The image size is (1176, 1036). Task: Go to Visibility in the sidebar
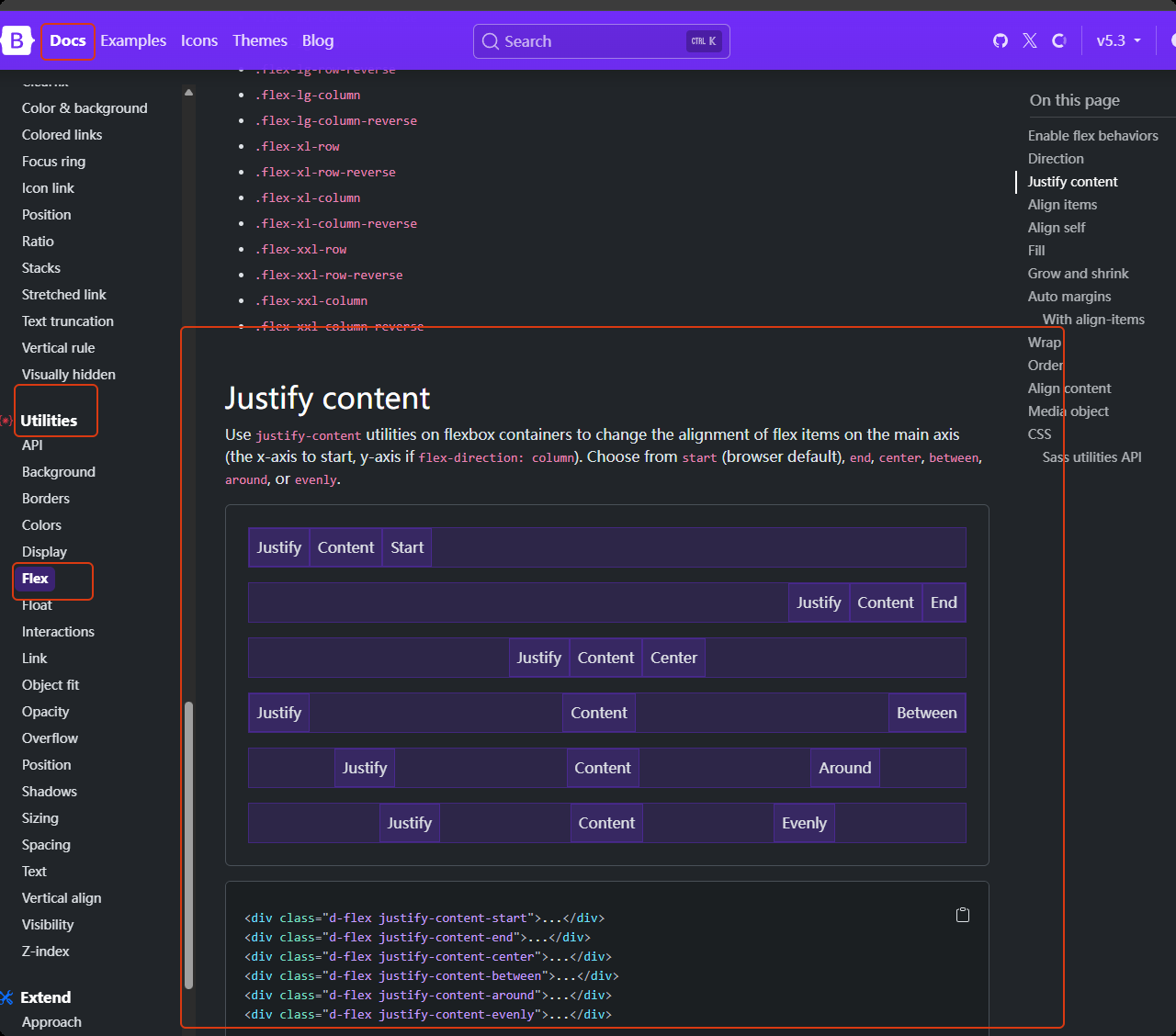coord(48,925)
